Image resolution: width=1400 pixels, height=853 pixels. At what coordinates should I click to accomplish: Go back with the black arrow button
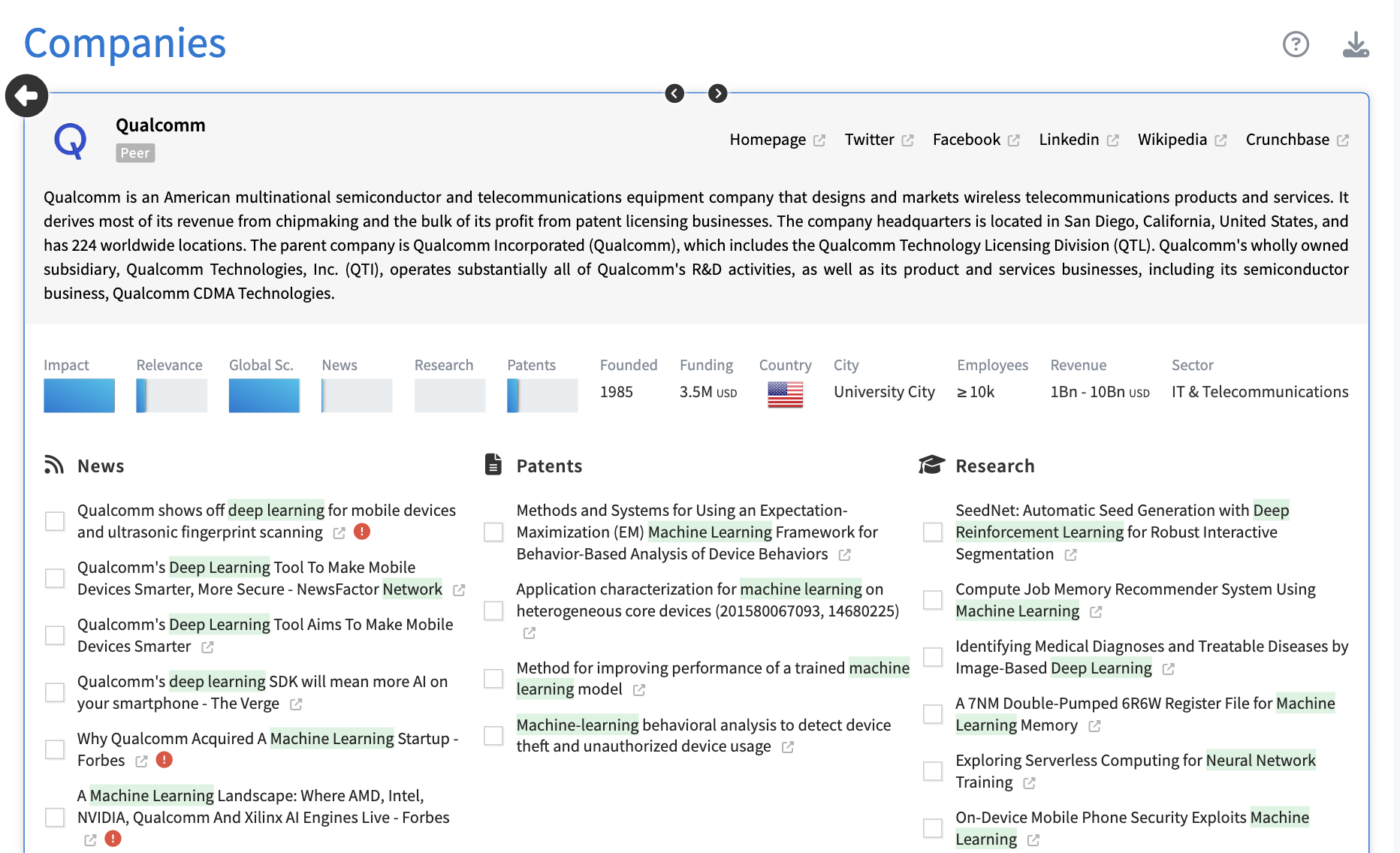tap(27, 95)
